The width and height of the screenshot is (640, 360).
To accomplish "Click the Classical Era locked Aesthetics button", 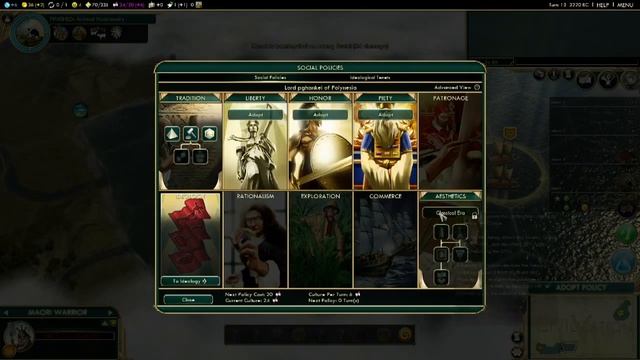I will 450,213.
